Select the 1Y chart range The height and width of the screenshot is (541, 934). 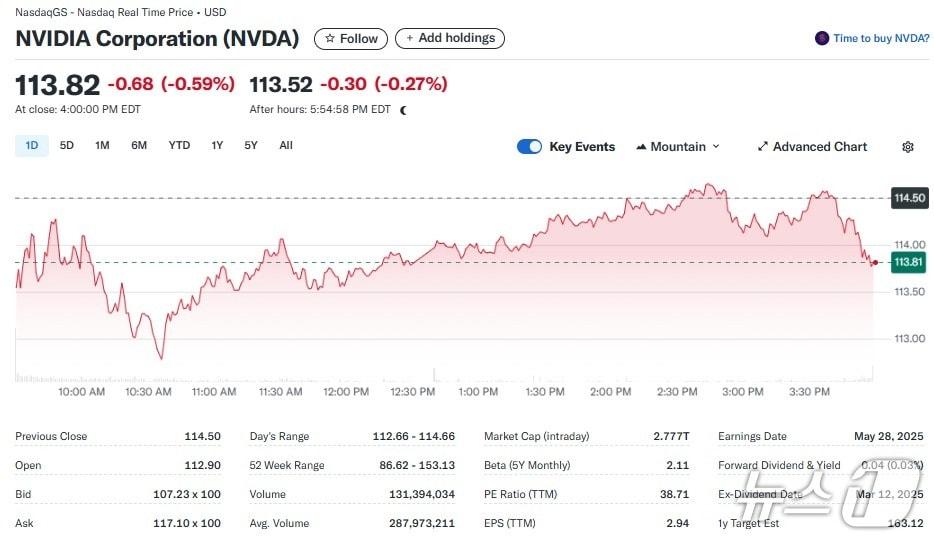coord(217,146)
